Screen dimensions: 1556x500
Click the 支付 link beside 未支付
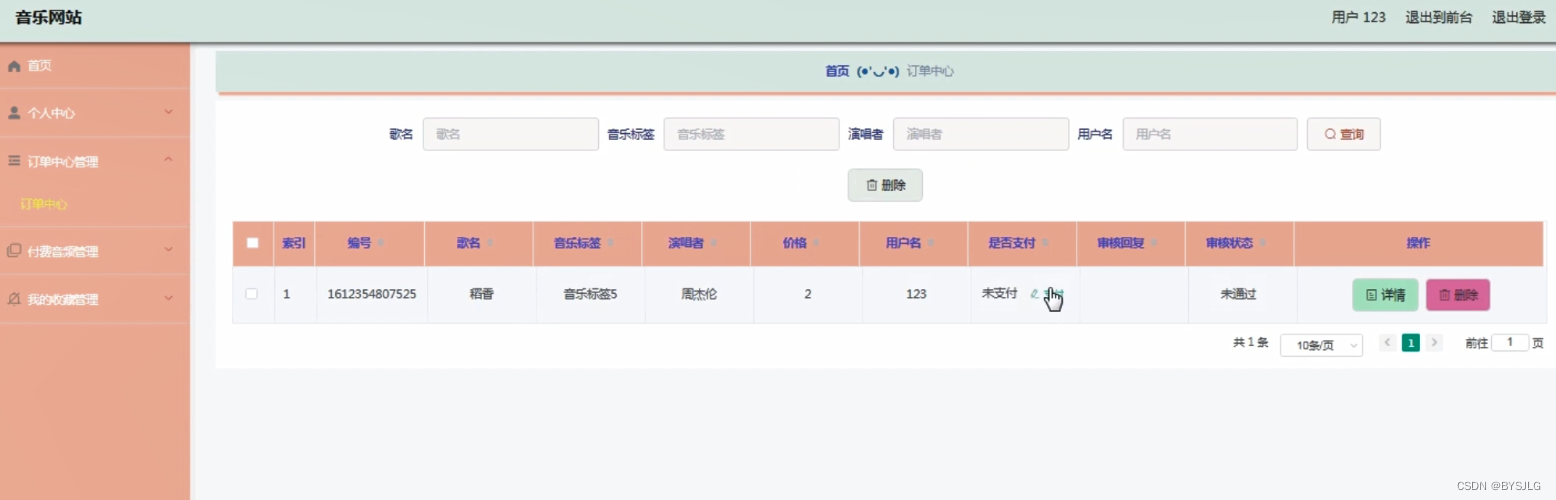1047,294
